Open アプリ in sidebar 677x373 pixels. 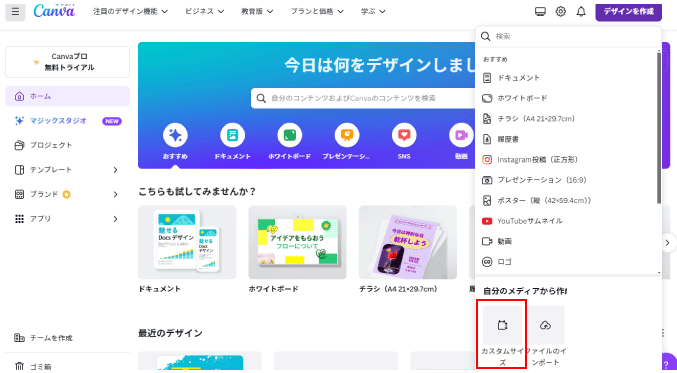(67, 219)
